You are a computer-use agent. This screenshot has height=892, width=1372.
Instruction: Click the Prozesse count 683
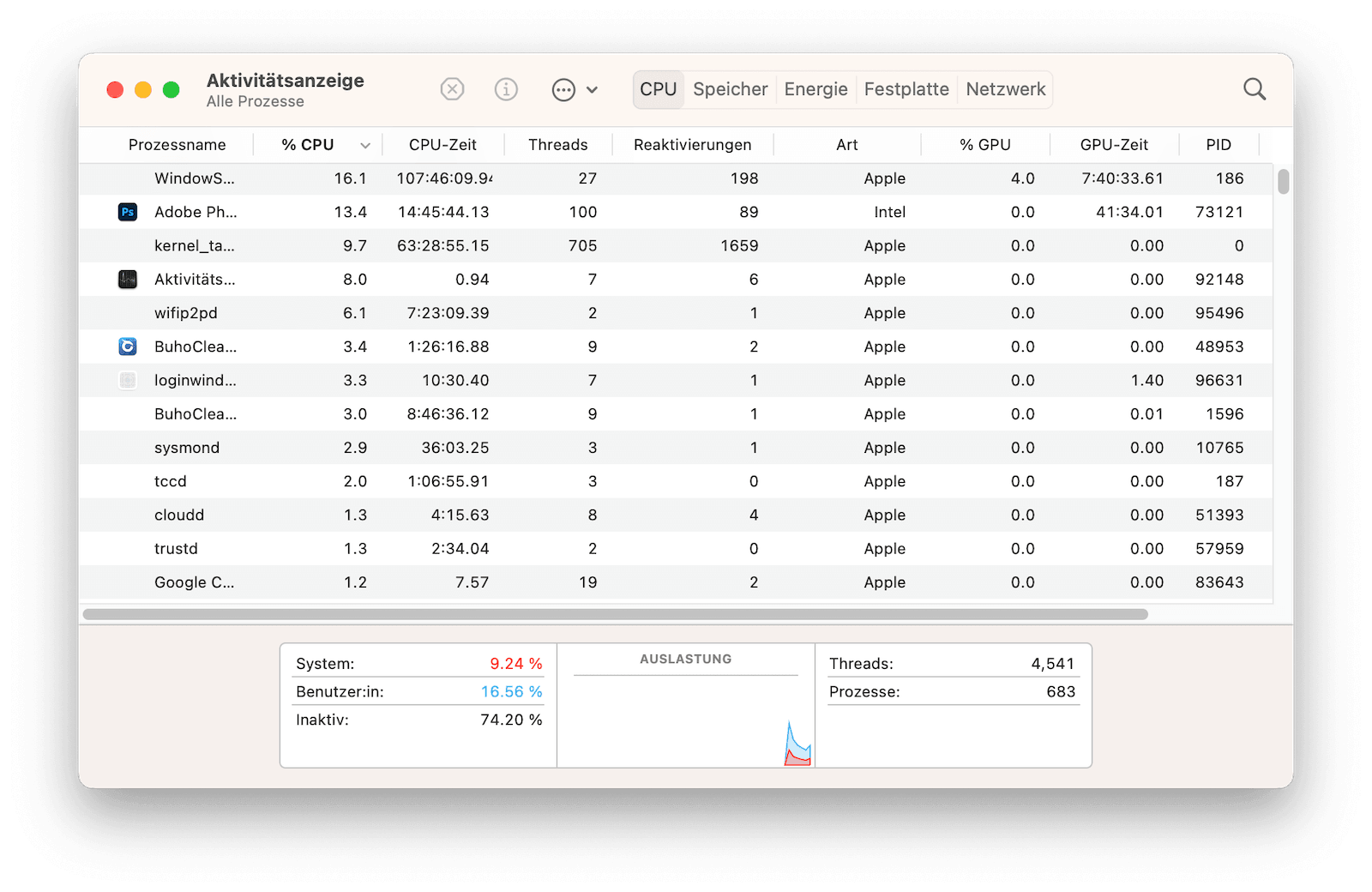1061,691
